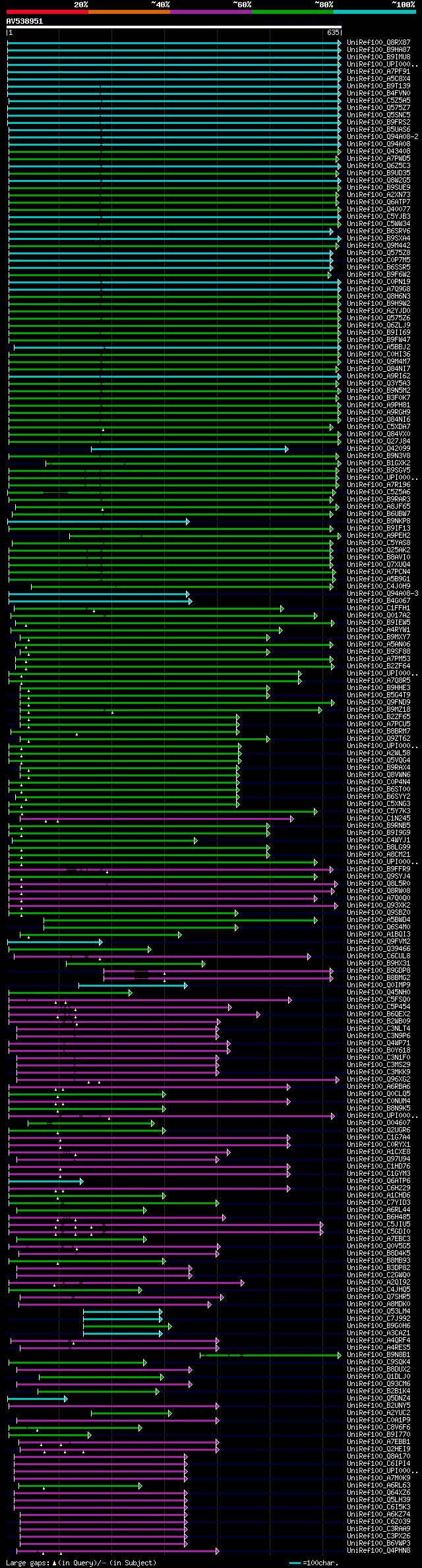Select the query name AV538951
Image resolution: width=422 pixels, height=1568 pixels.
[x=24, y=21]
